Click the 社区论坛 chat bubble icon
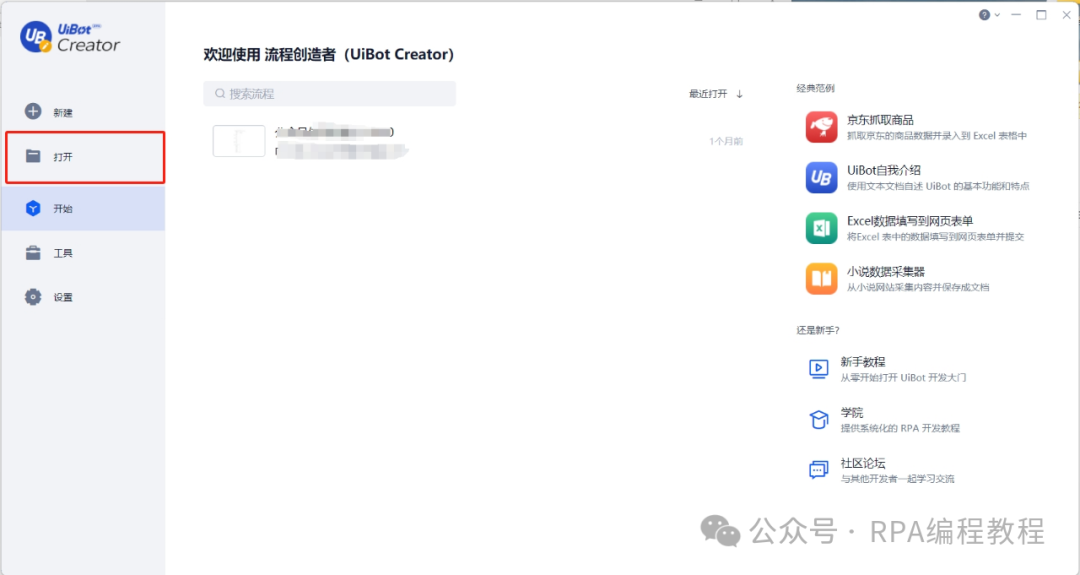1080x575 pixels. pyautogui.click(x=818, y=470)
